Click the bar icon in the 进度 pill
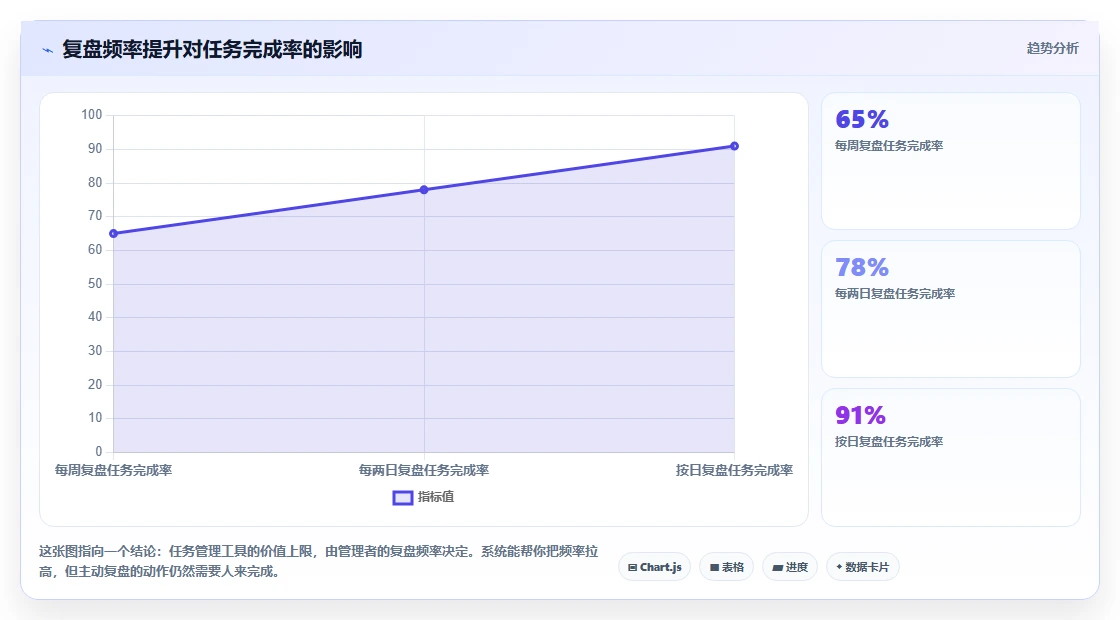Screen dimensions: 1120x620 tap(778, 568)
